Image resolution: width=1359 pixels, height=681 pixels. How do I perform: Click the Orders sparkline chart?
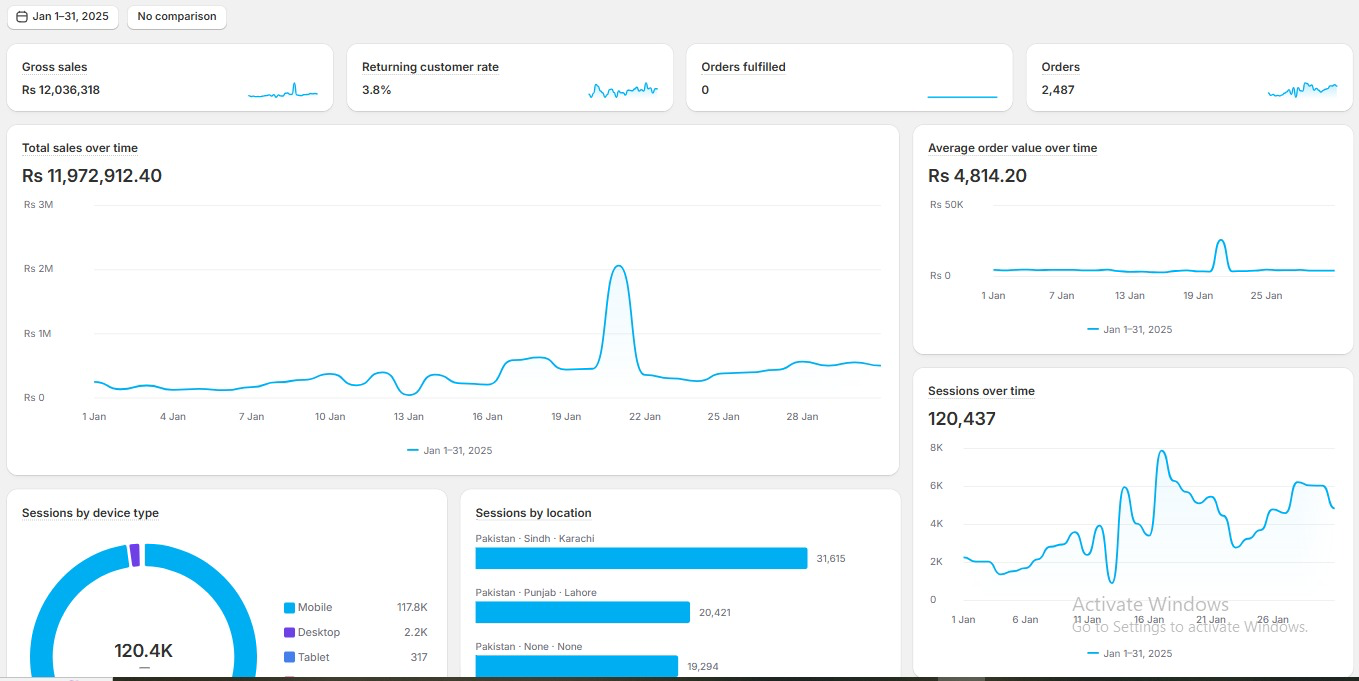coord(1303,91)
